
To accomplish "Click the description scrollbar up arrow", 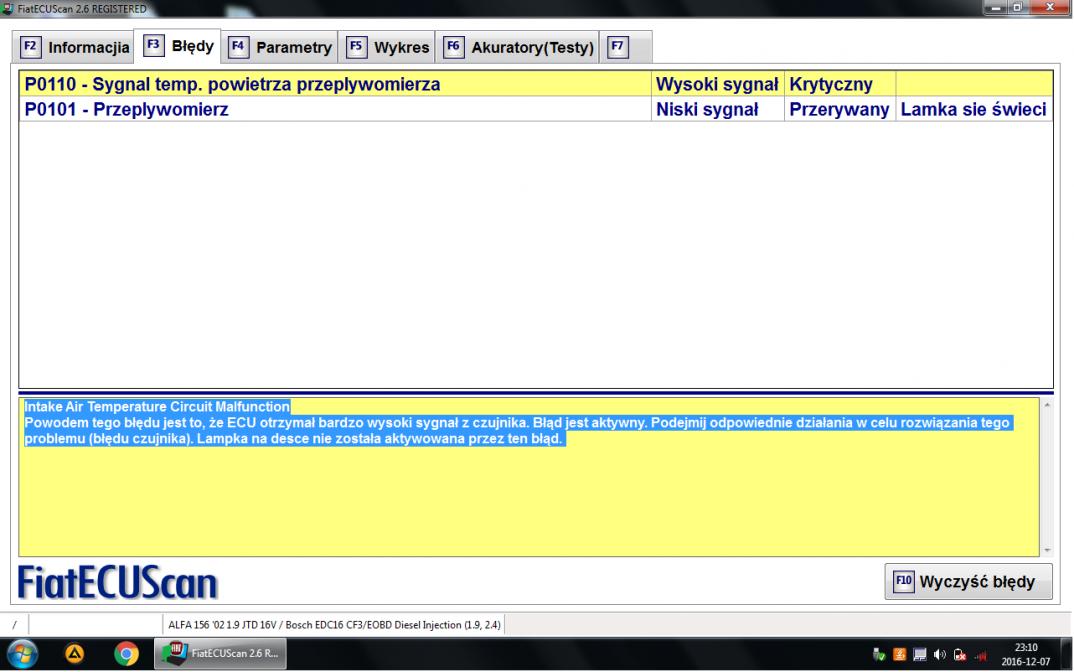I will (x=1047, y=406).
